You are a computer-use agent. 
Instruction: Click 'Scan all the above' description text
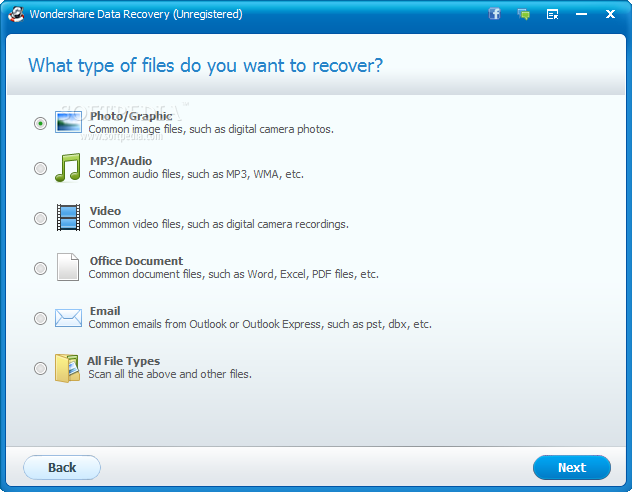(x=170, y=374)
